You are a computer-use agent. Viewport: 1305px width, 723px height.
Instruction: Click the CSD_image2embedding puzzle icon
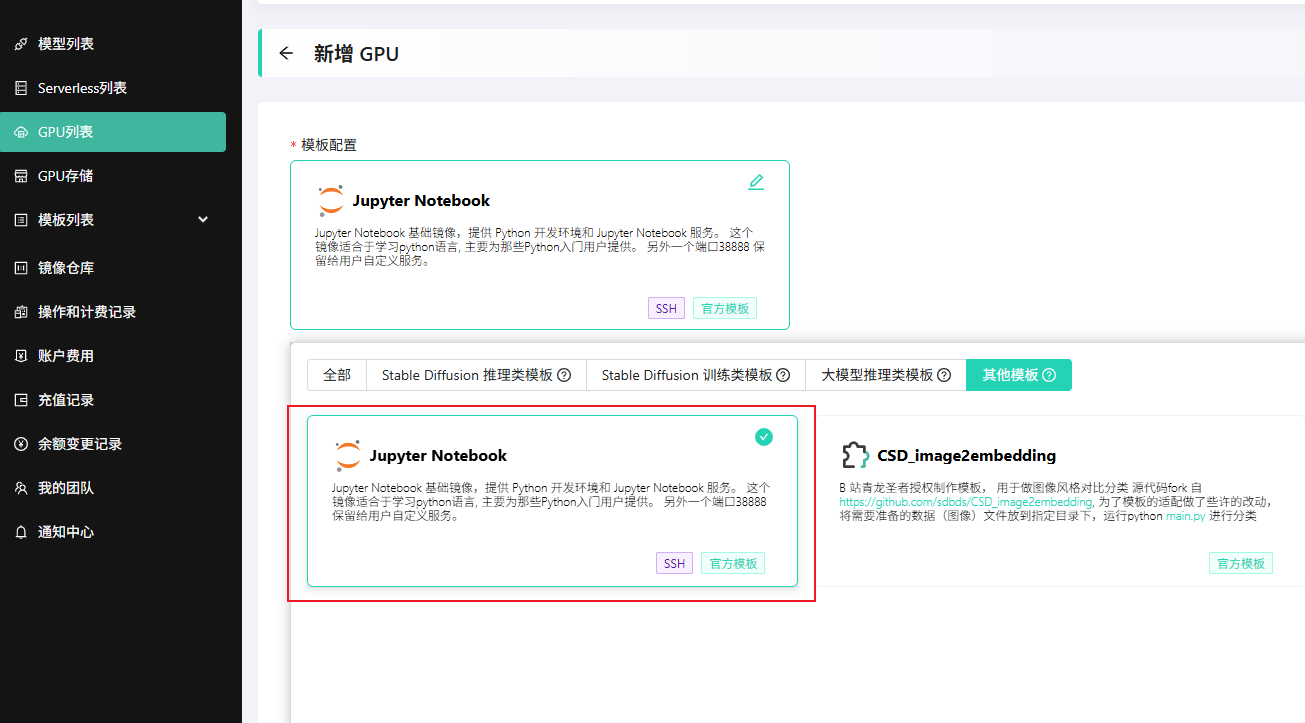(855, 455)
